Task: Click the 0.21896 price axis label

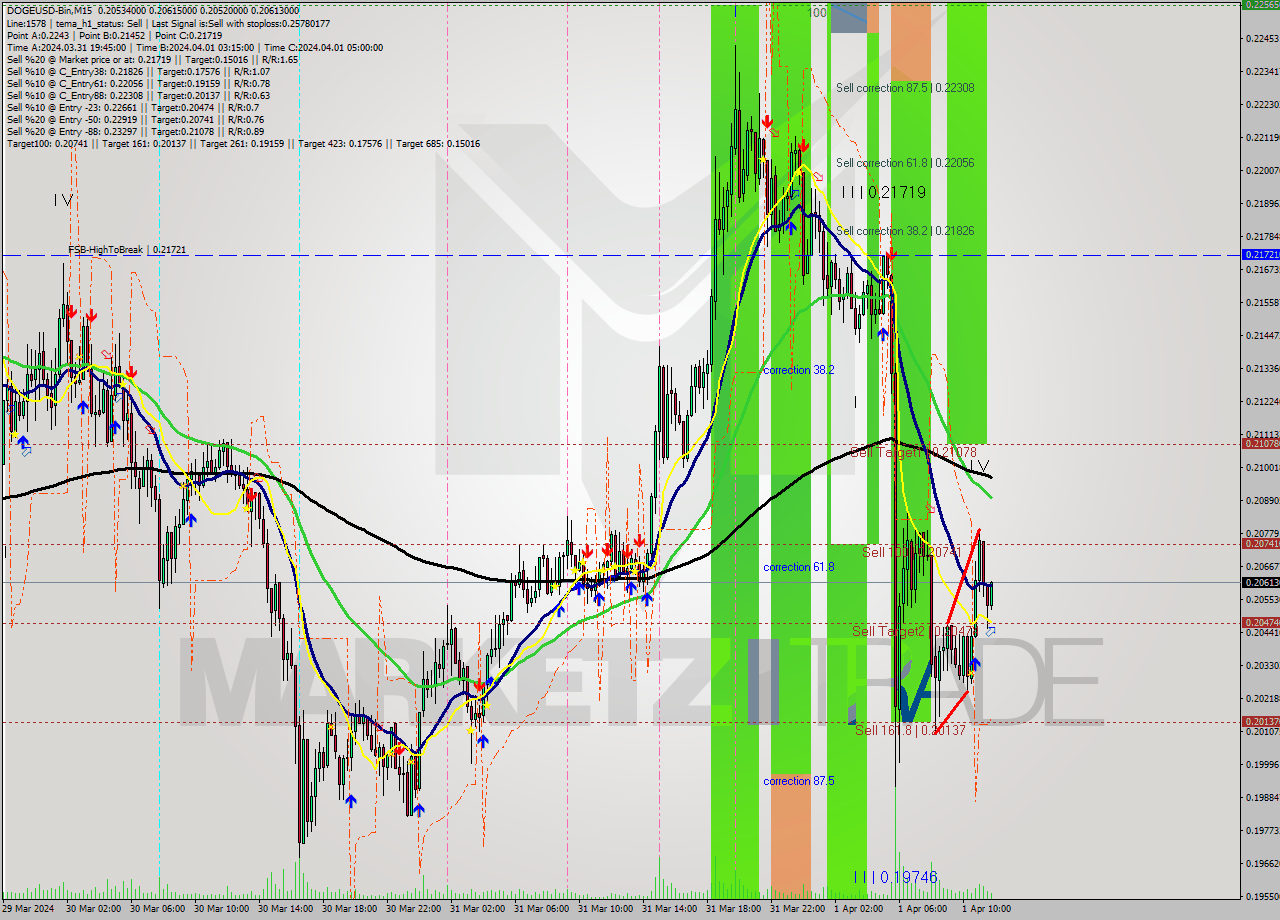Action: pyautogui.click(x=1264, y=203)
